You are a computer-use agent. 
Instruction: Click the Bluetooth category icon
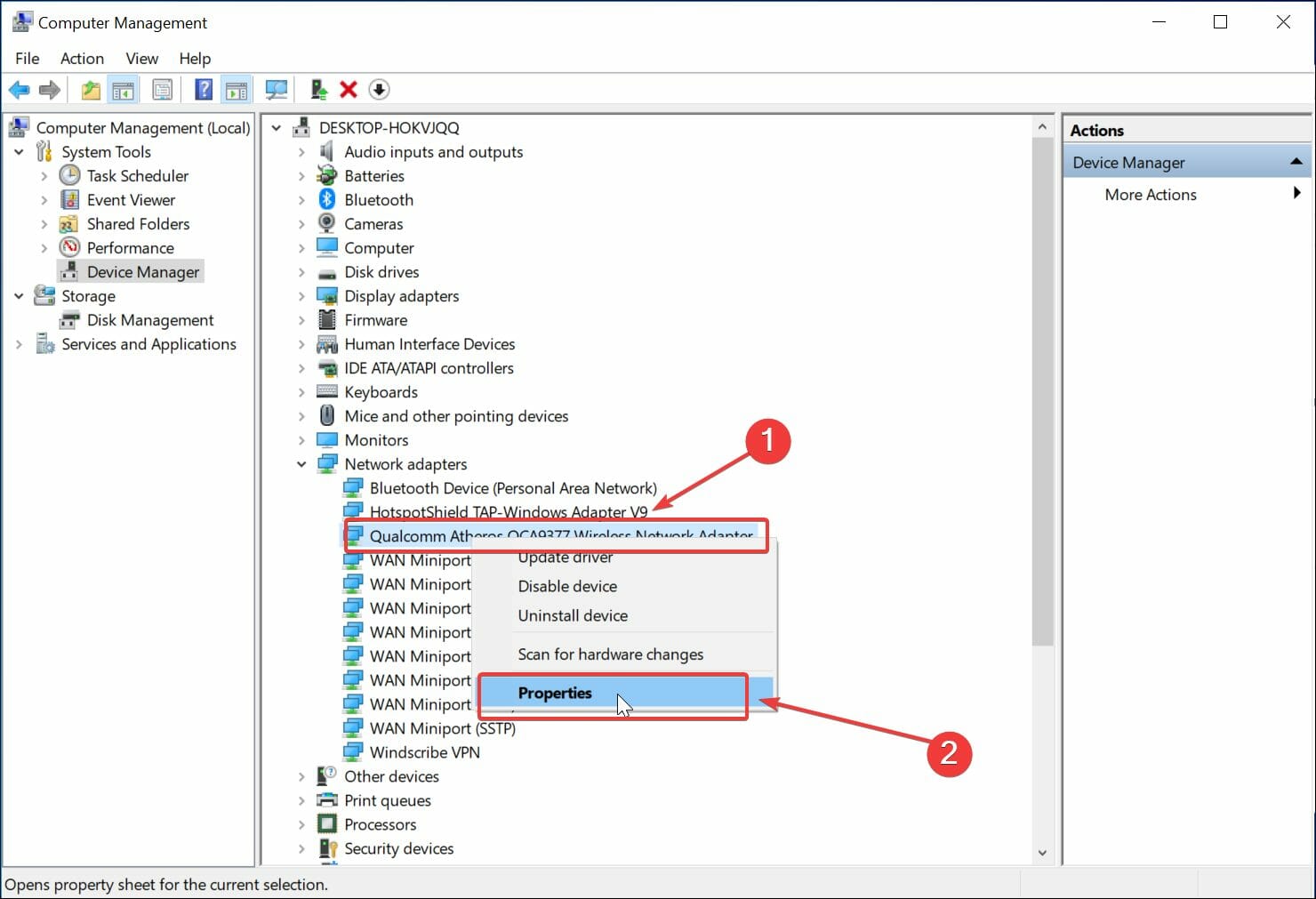pos(327,199)
